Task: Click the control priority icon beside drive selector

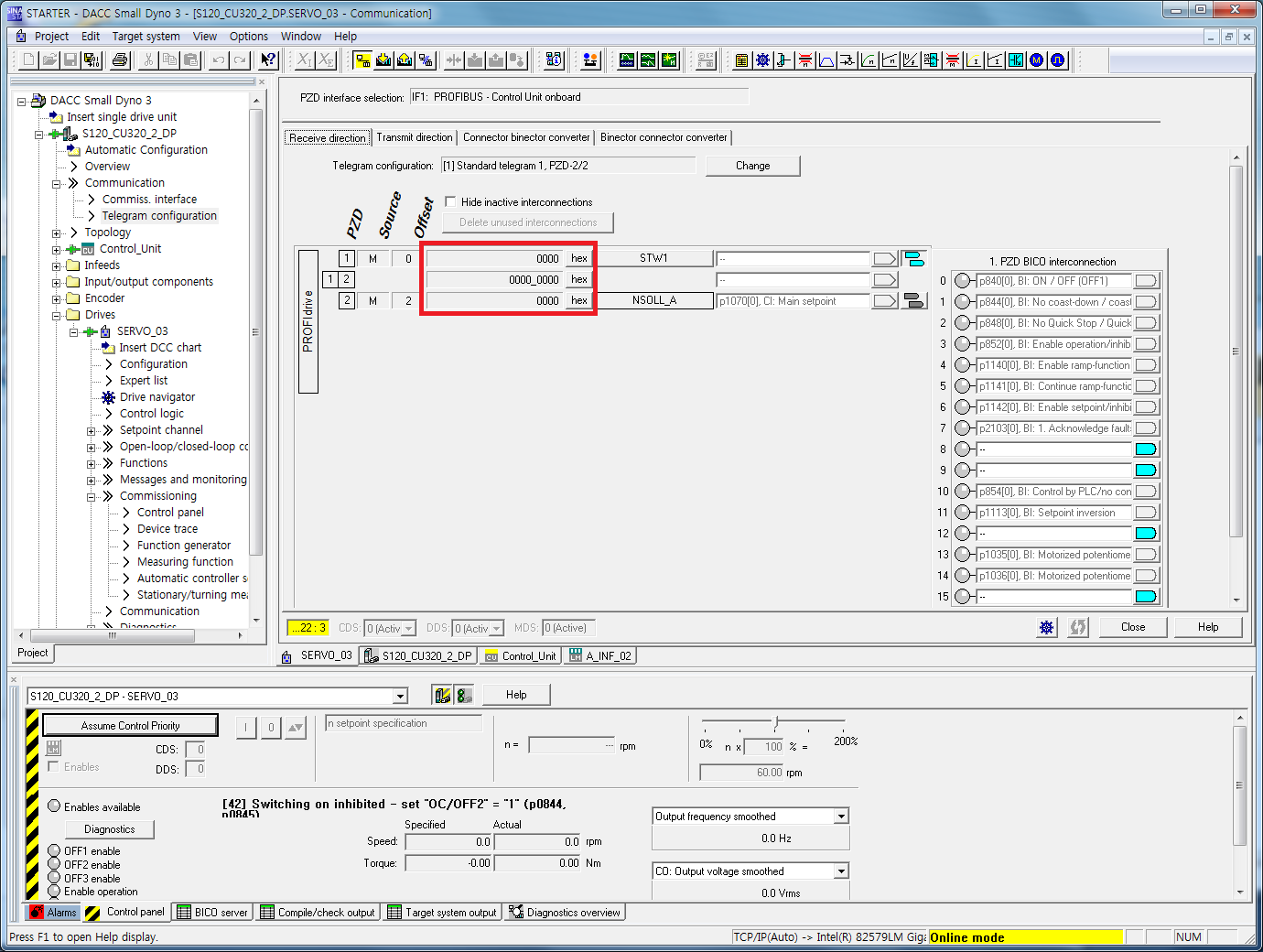Action: (443, 696)
